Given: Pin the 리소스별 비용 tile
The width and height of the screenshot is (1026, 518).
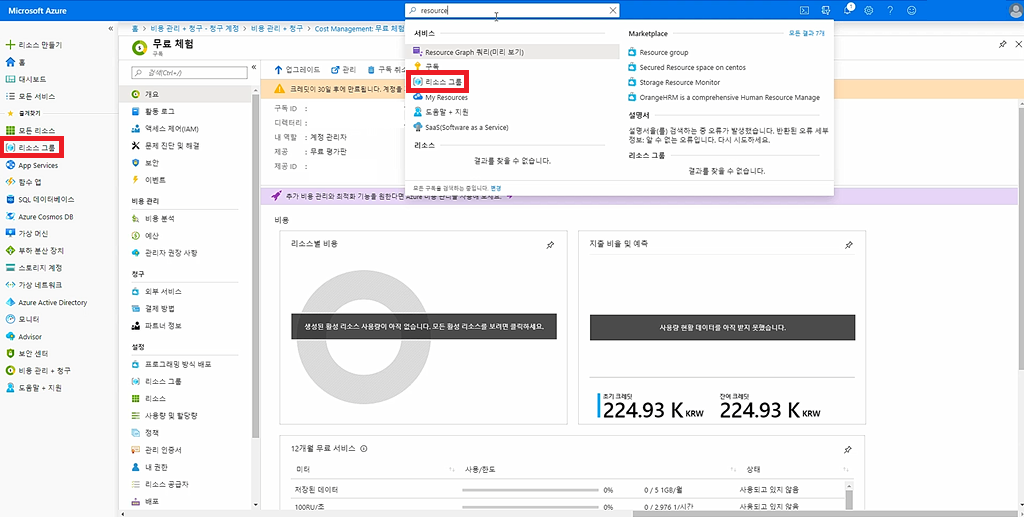Looking at the screenshot, I should point(550,245).
